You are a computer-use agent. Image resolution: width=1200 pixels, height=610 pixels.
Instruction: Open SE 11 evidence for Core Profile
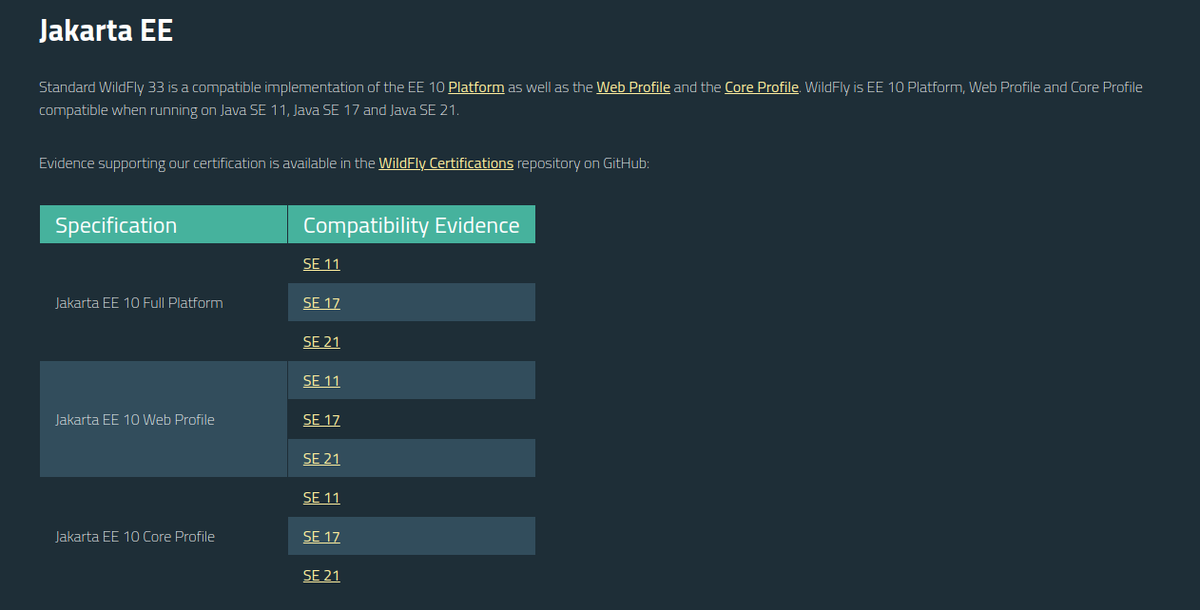(x=320, y=497)
